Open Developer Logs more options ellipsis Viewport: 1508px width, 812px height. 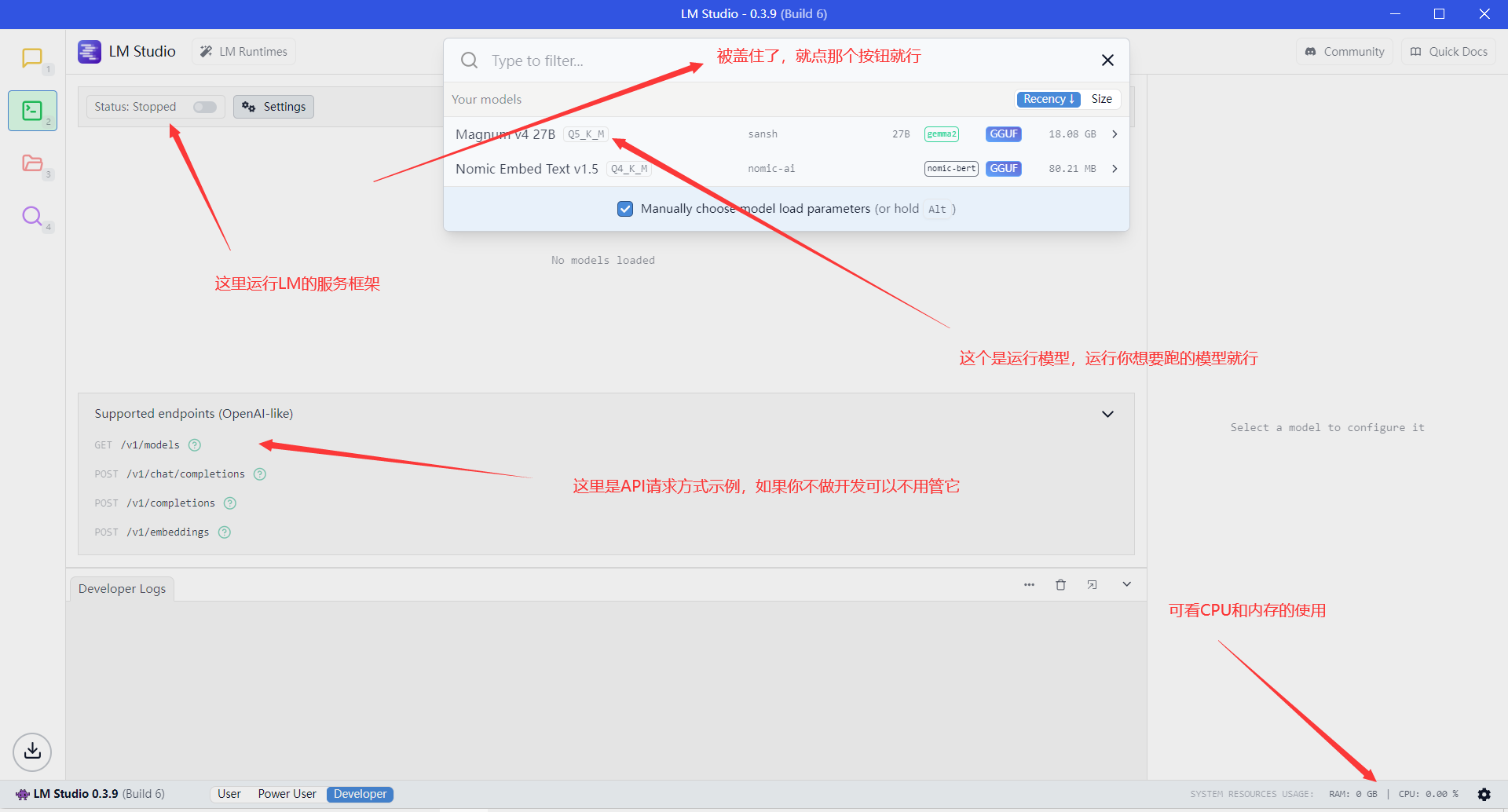(1029, 585)
